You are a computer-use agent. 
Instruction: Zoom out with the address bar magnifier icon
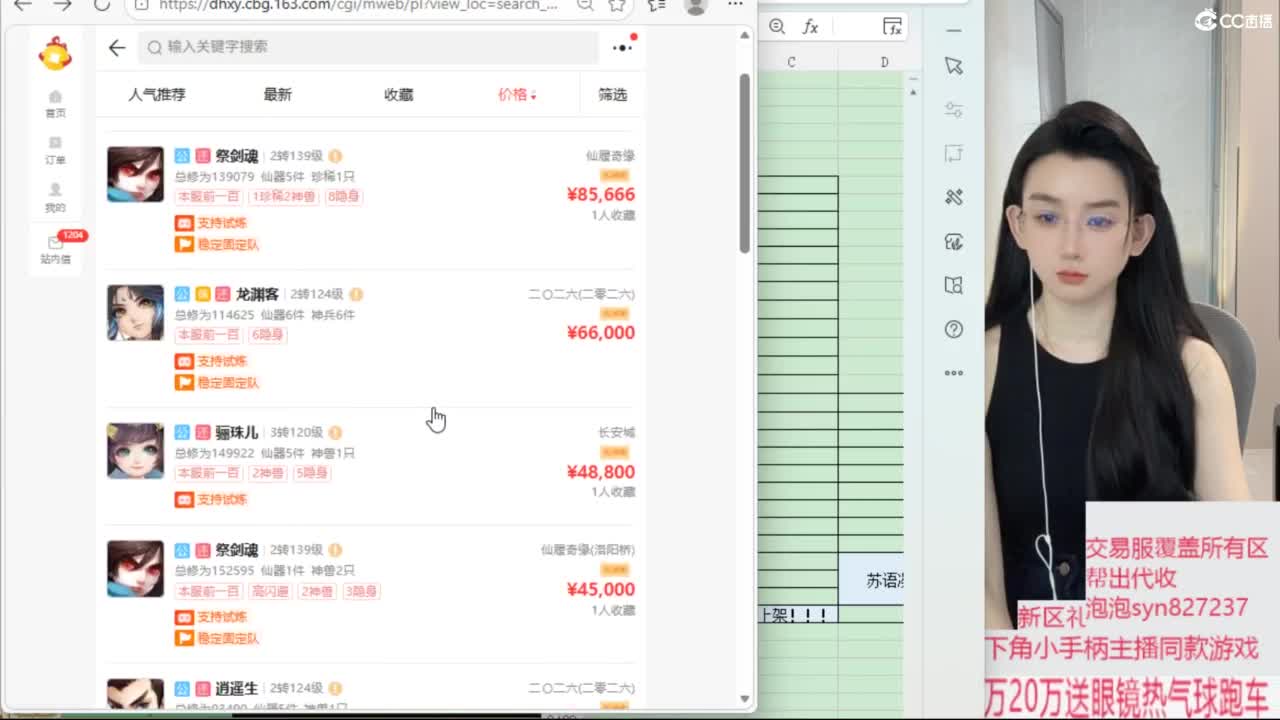click(x=586, y=5)
